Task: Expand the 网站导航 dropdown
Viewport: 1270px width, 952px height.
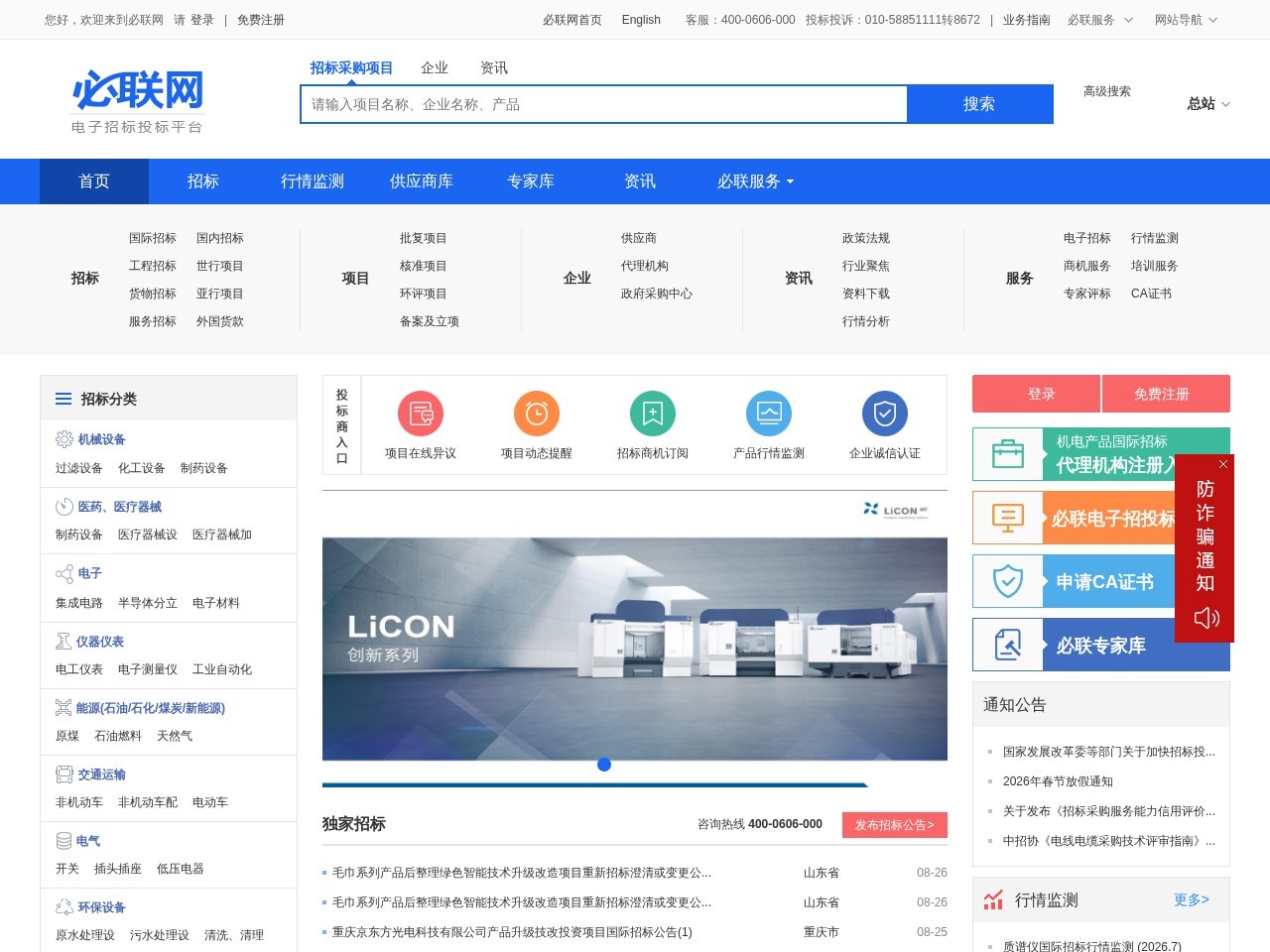Action: click(x=1186, y=20)
